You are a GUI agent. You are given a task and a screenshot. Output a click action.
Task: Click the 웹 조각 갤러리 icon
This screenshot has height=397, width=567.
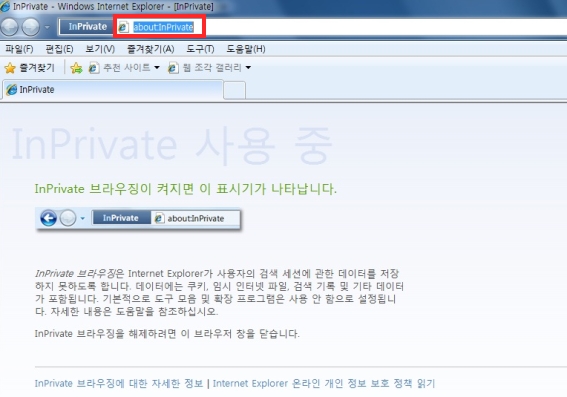[173, 68]
